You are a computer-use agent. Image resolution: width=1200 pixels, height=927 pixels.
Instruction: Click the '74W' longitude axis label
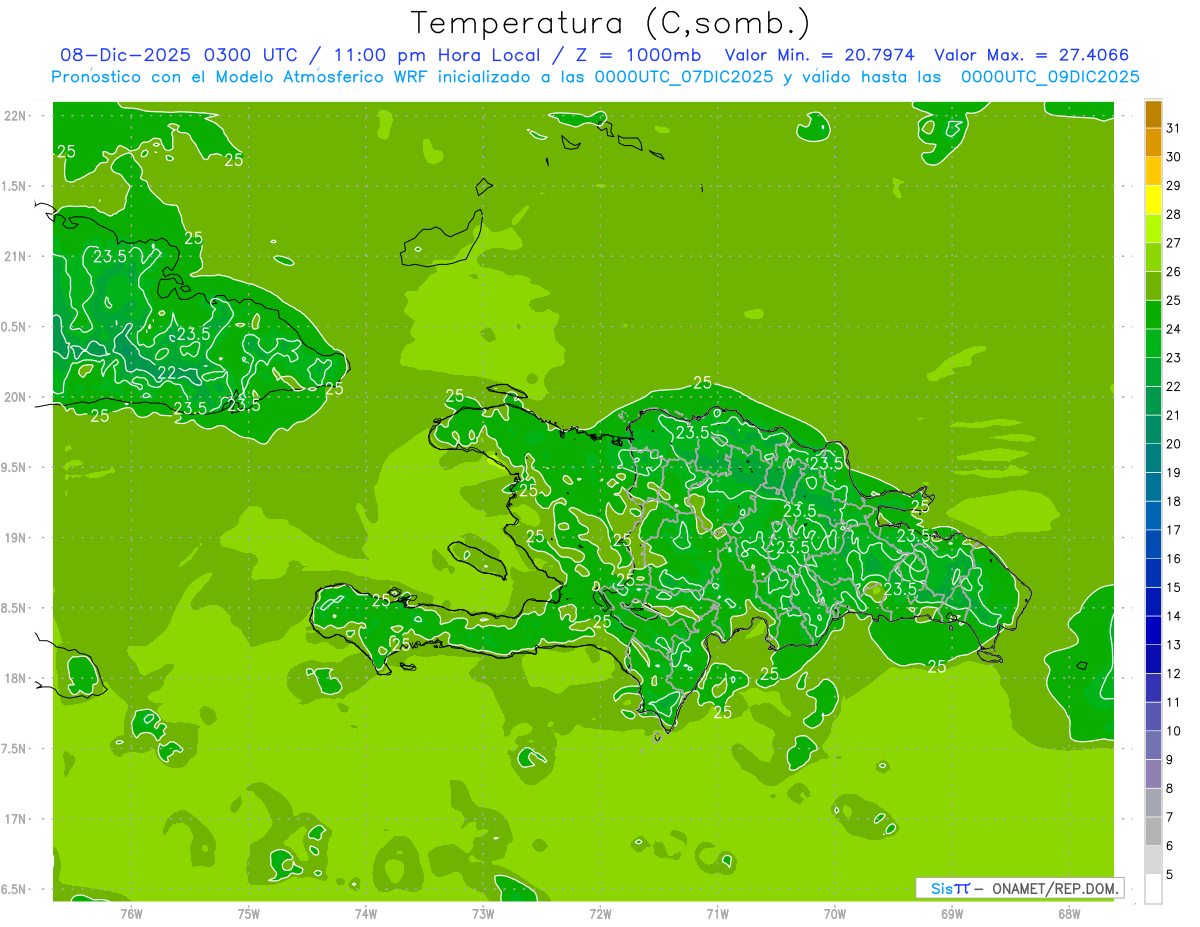tap(366, 913)
